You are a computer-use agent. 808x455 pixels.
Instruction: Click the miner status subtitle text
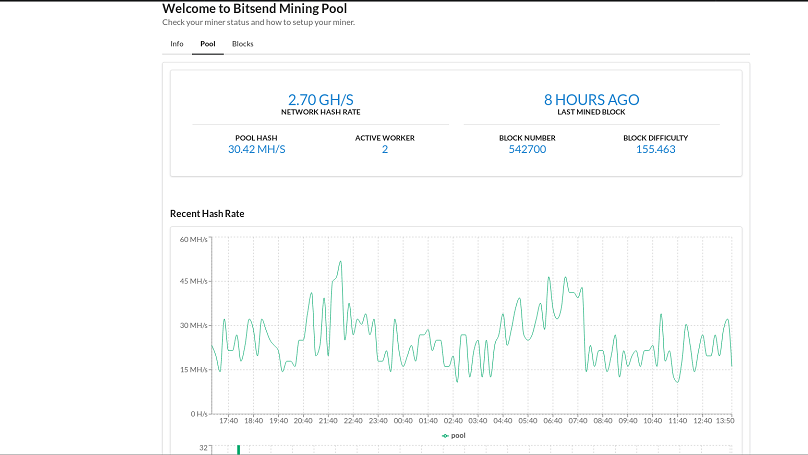click(259, 22)
